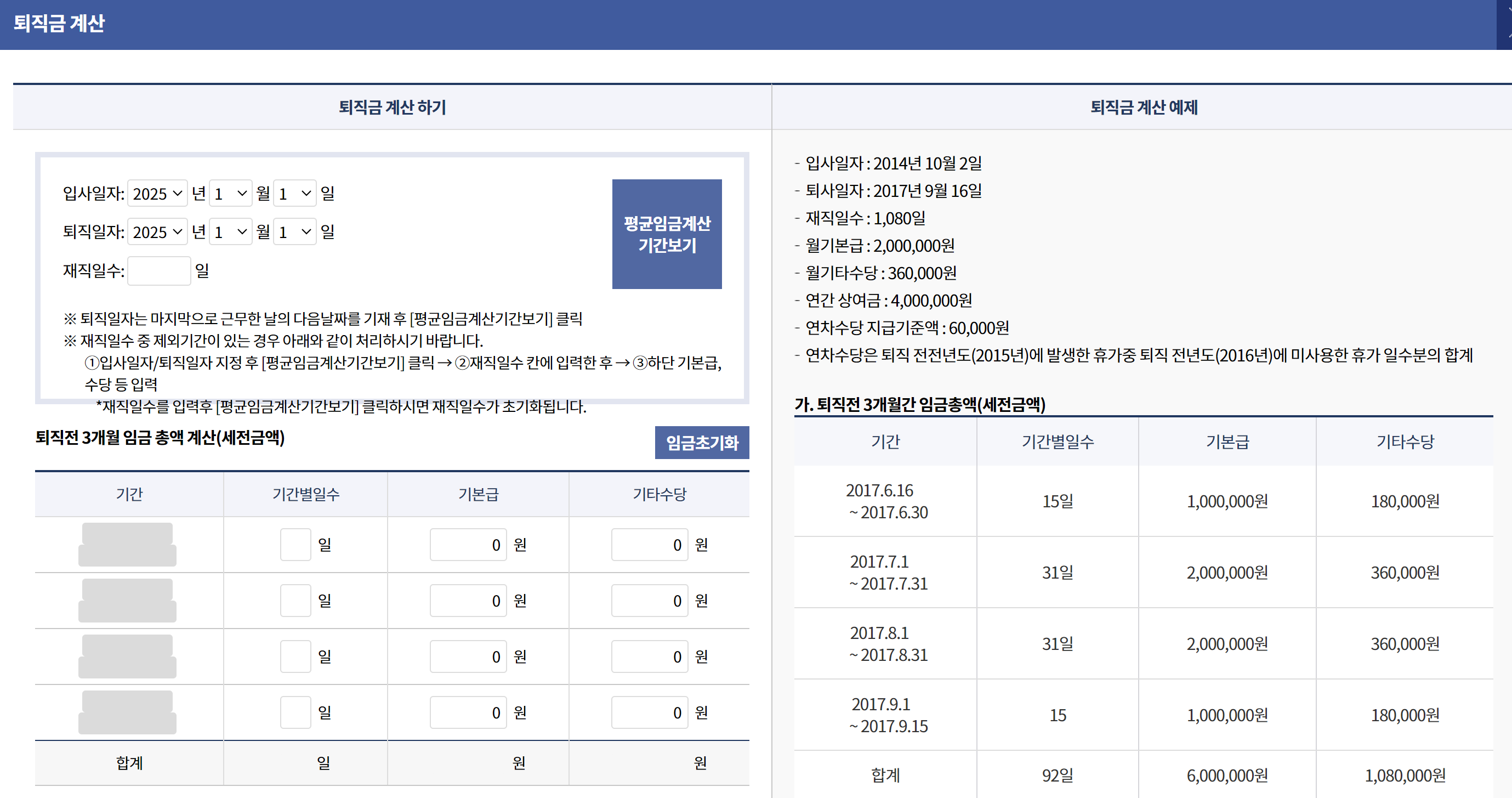Screen dimensions: 1512x798
Task: Click second row 기간별일수 input box
Action: [295, 600]
